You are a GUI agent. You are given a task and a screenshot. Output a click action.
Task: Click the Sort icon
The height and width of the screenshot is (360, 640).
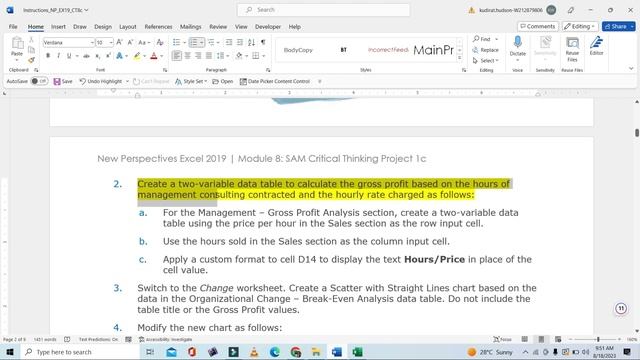coord(251,42)
